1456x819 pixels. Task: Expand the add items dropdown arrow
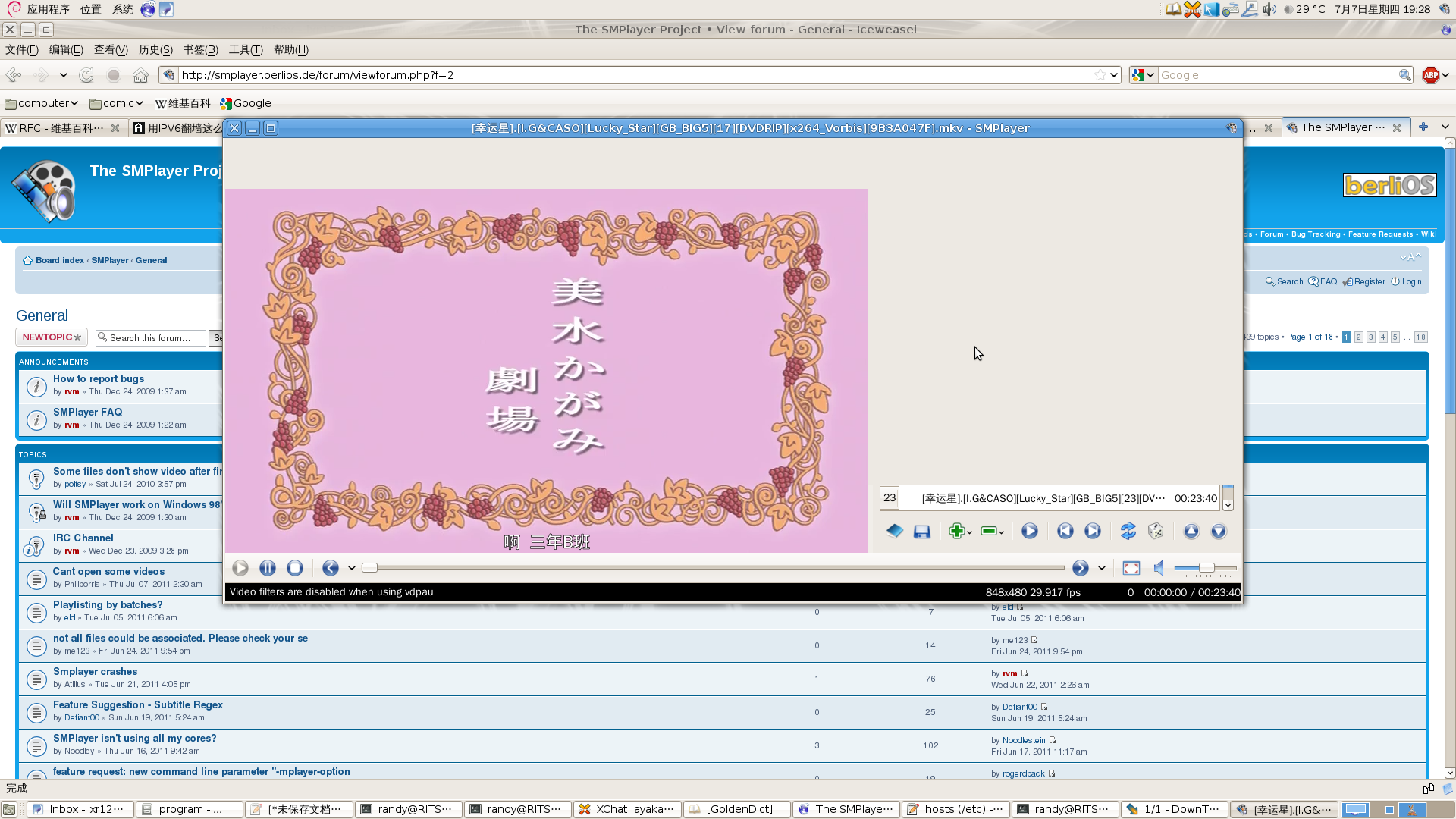969,532
